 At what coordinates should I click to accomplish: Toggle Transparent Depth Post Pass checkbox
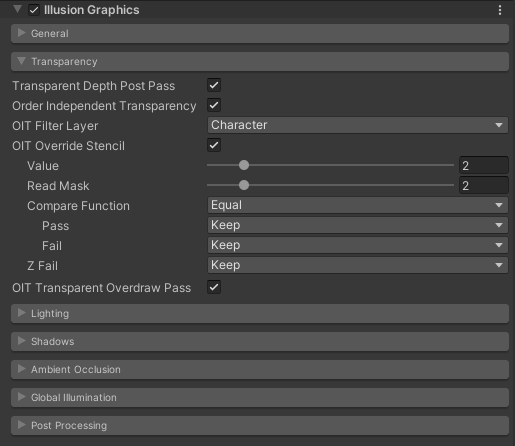[214, 85]
